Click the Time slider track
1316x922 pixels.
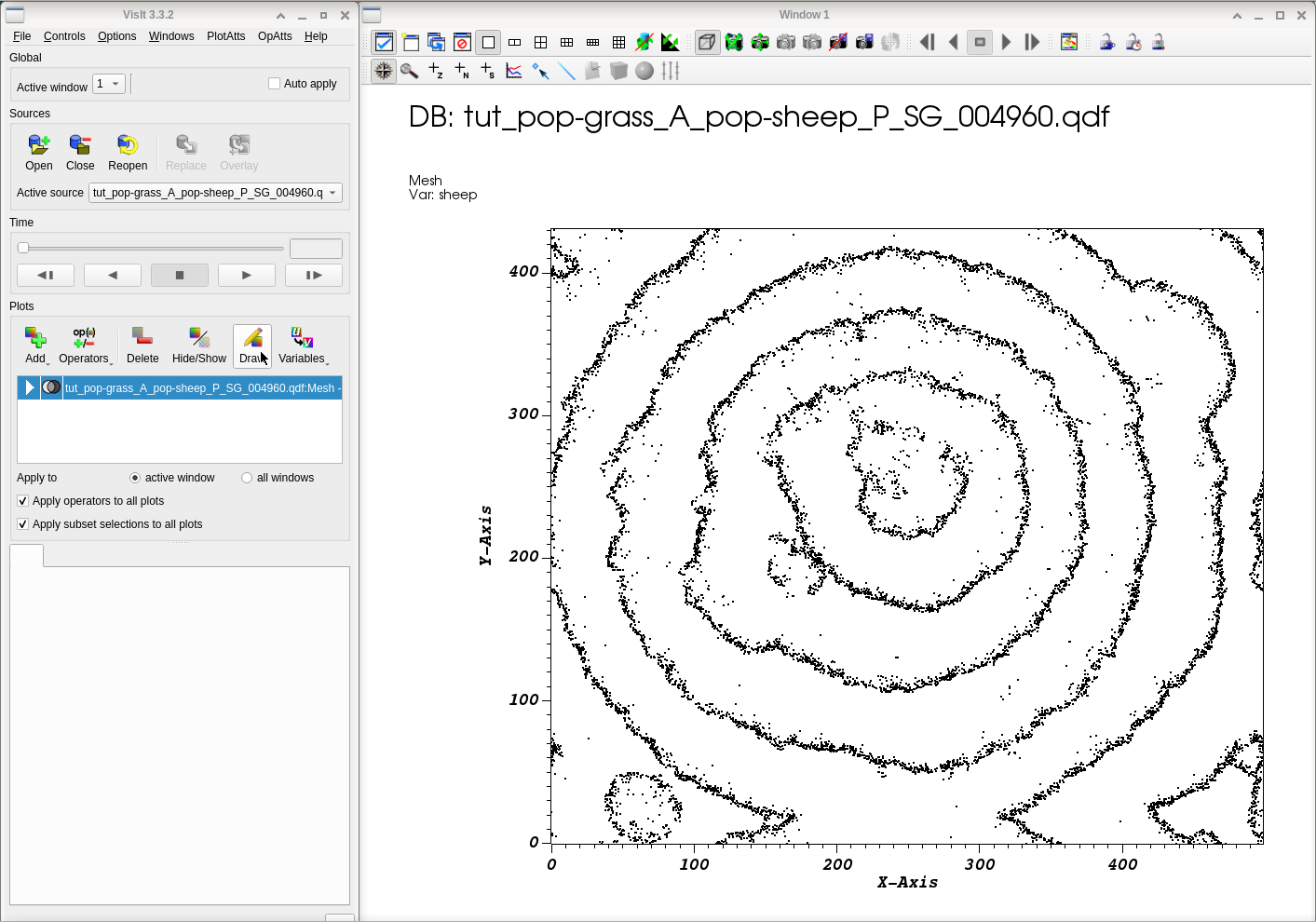[153, 249]
